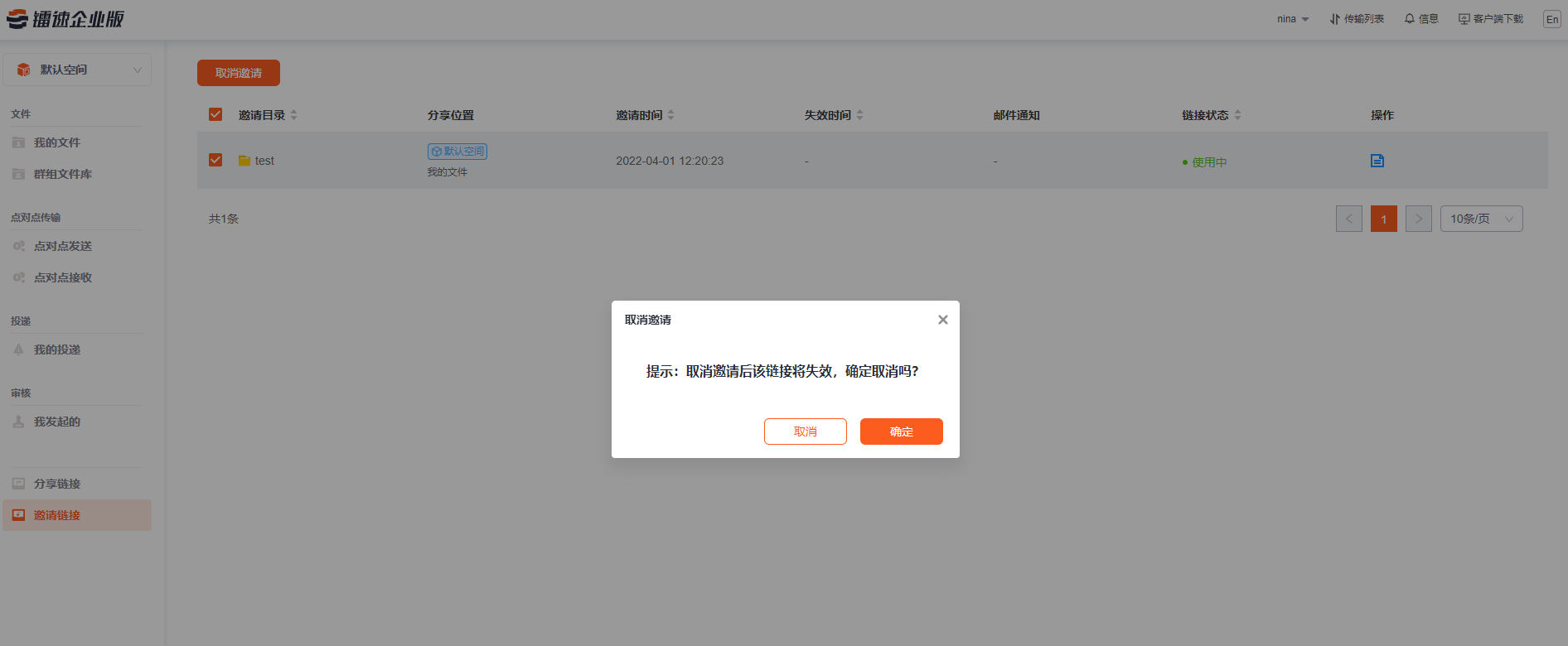
Task: Open the document detail icon for test
Action: [1377, 161]
